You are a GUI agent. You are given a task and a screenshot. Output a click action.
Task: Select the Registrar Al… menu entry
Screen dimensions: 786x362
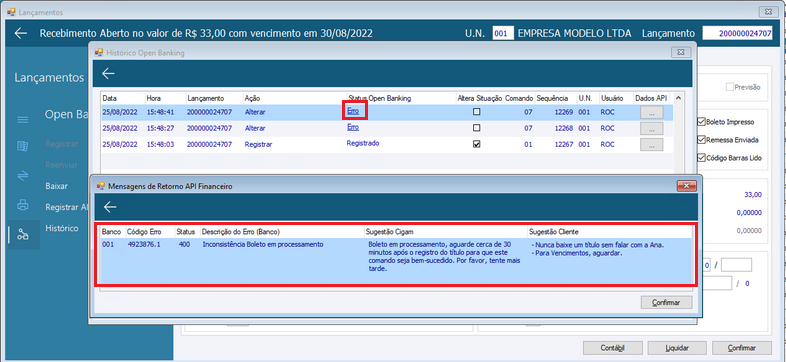click(x=66, y=207)
